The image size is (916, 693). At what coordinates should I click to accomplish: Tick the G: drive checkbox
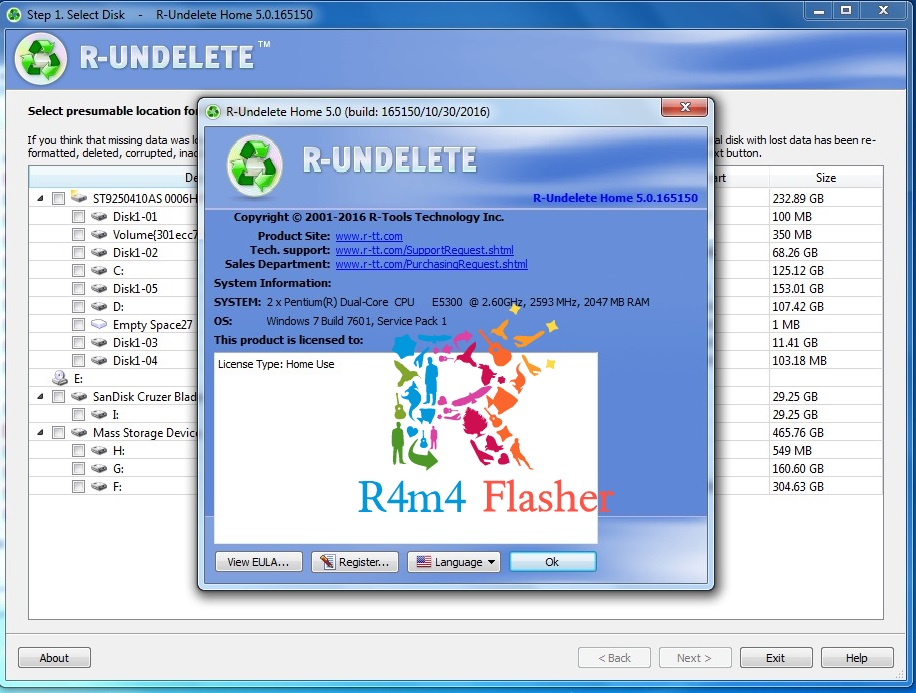tap(78, 469)
